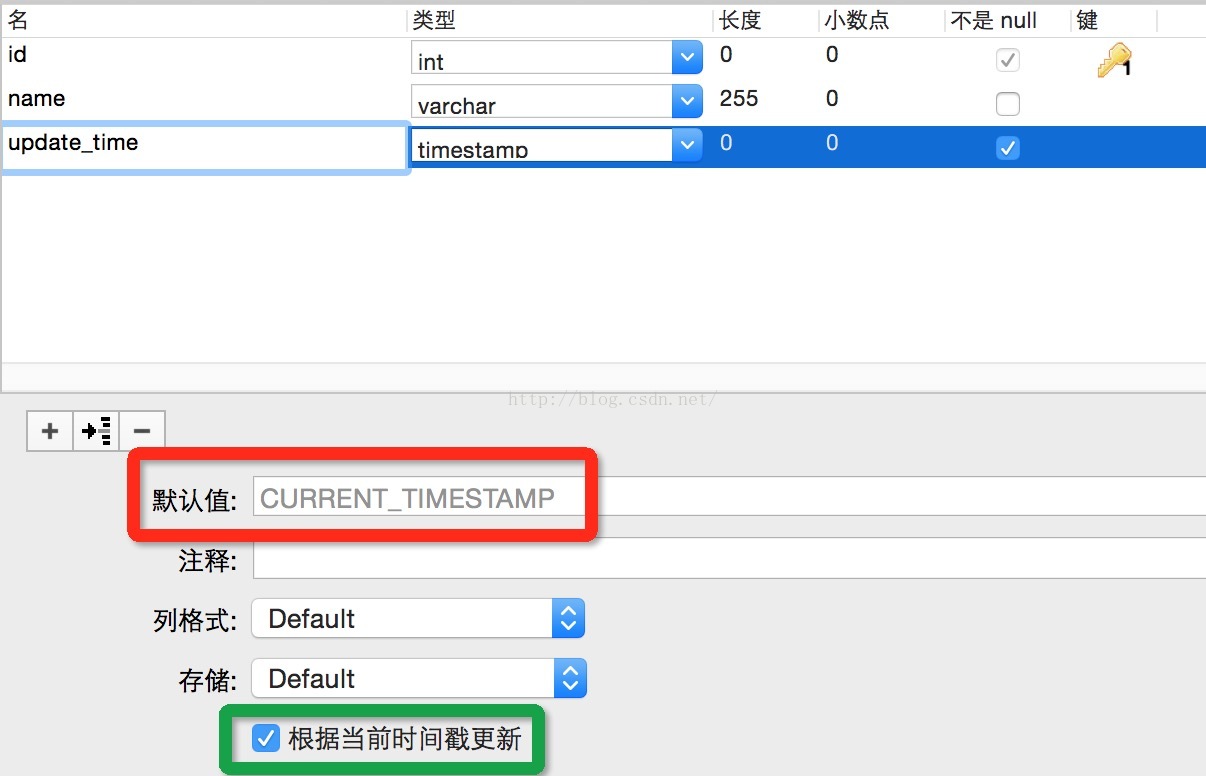1206x776 pixels.
Task: Toggle not null checkbox for name row
Action: coord(1008,104)
